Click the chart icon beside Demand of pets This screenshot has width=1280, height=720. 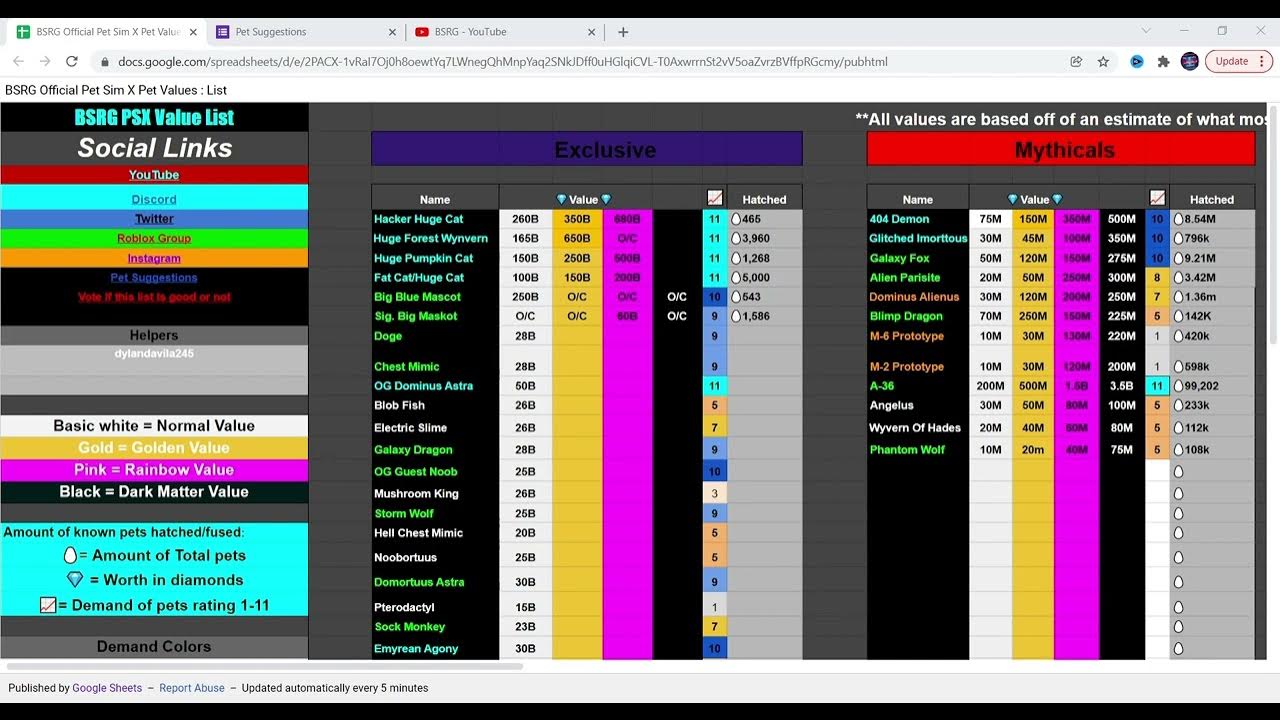[x=48, y=605]
